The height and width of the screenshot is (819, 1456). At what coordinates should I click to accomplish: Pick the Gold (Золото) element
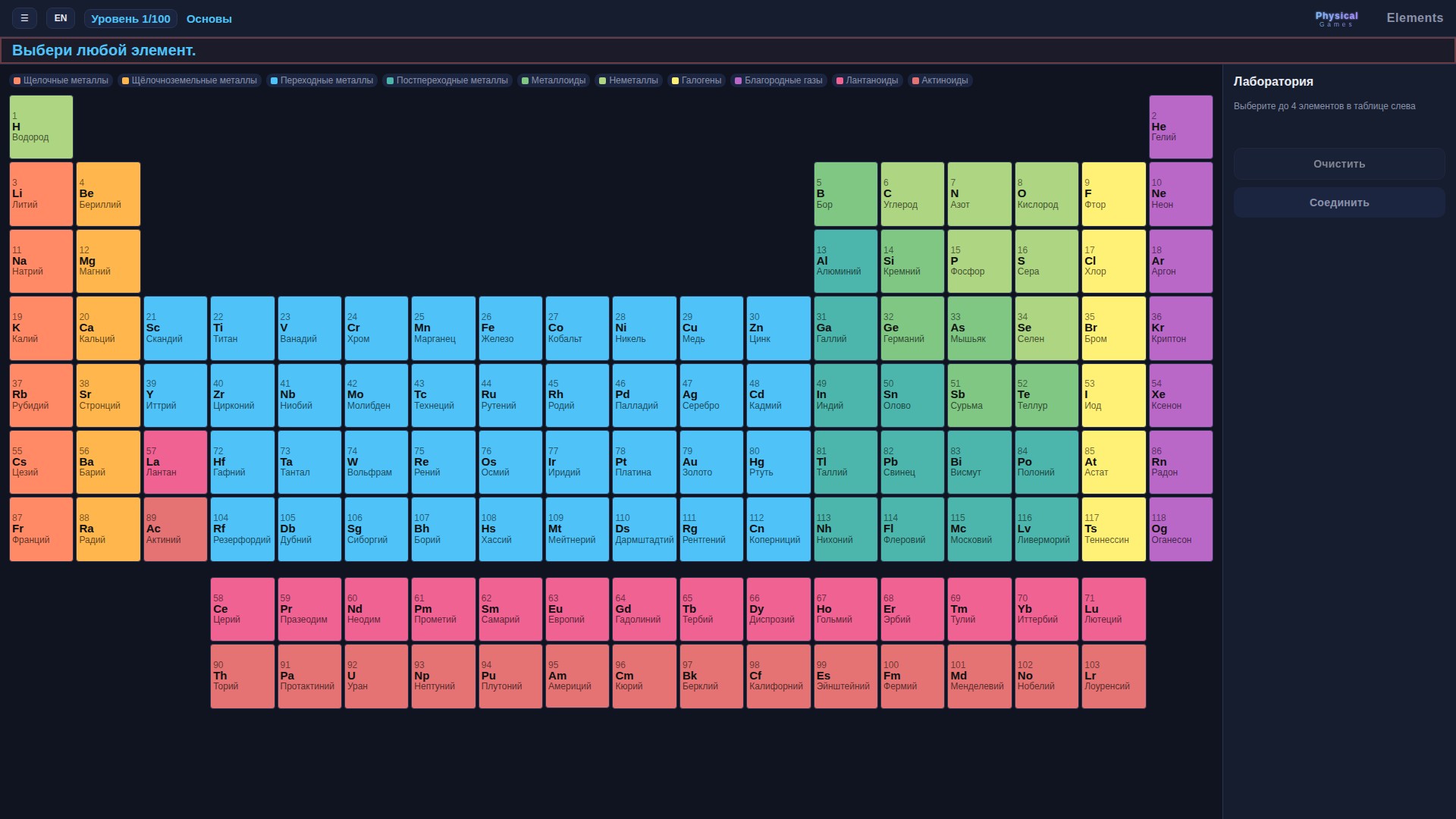click(x=711, y=463)
